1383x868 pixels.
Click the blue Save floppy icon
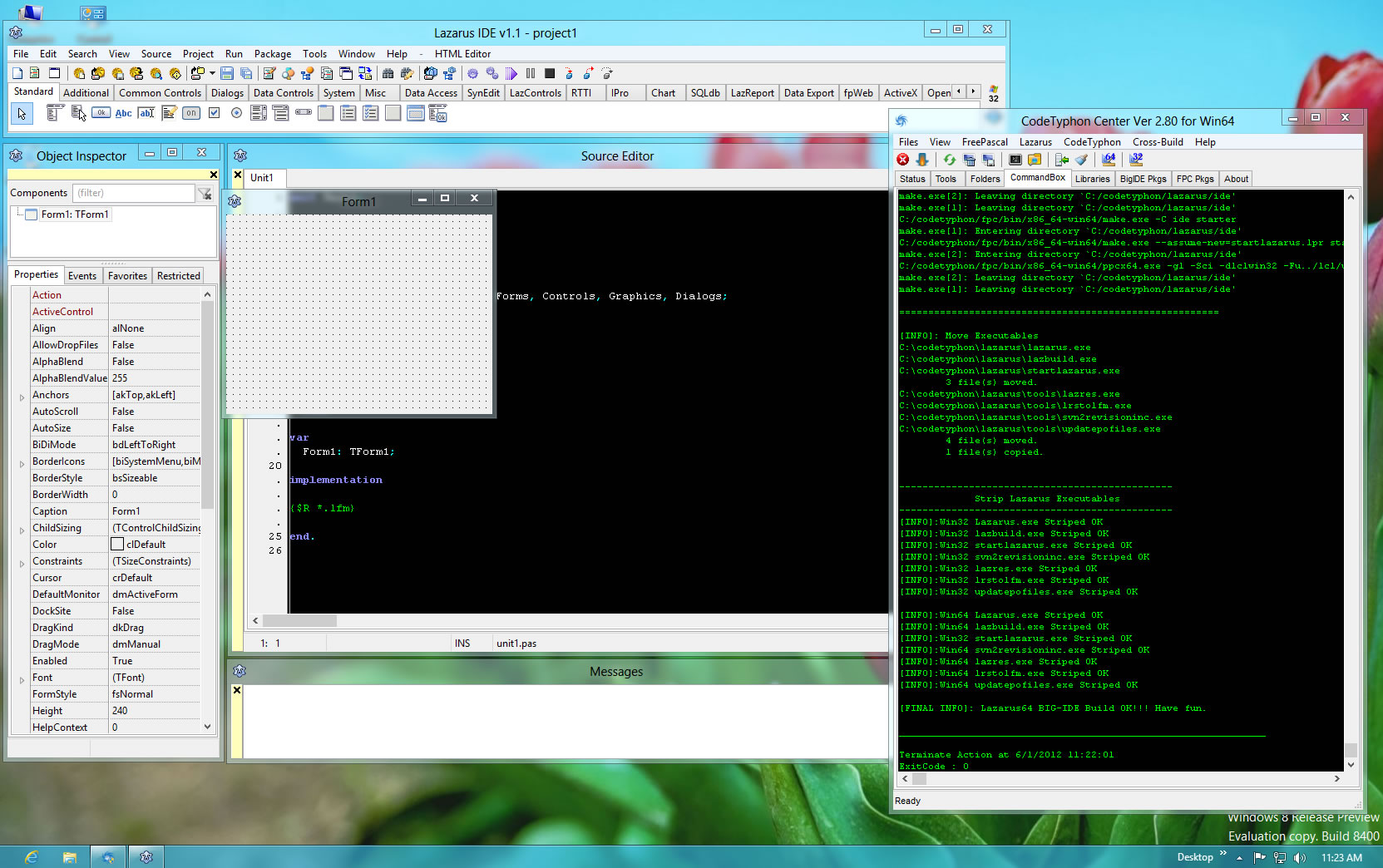tap(226, 73)
